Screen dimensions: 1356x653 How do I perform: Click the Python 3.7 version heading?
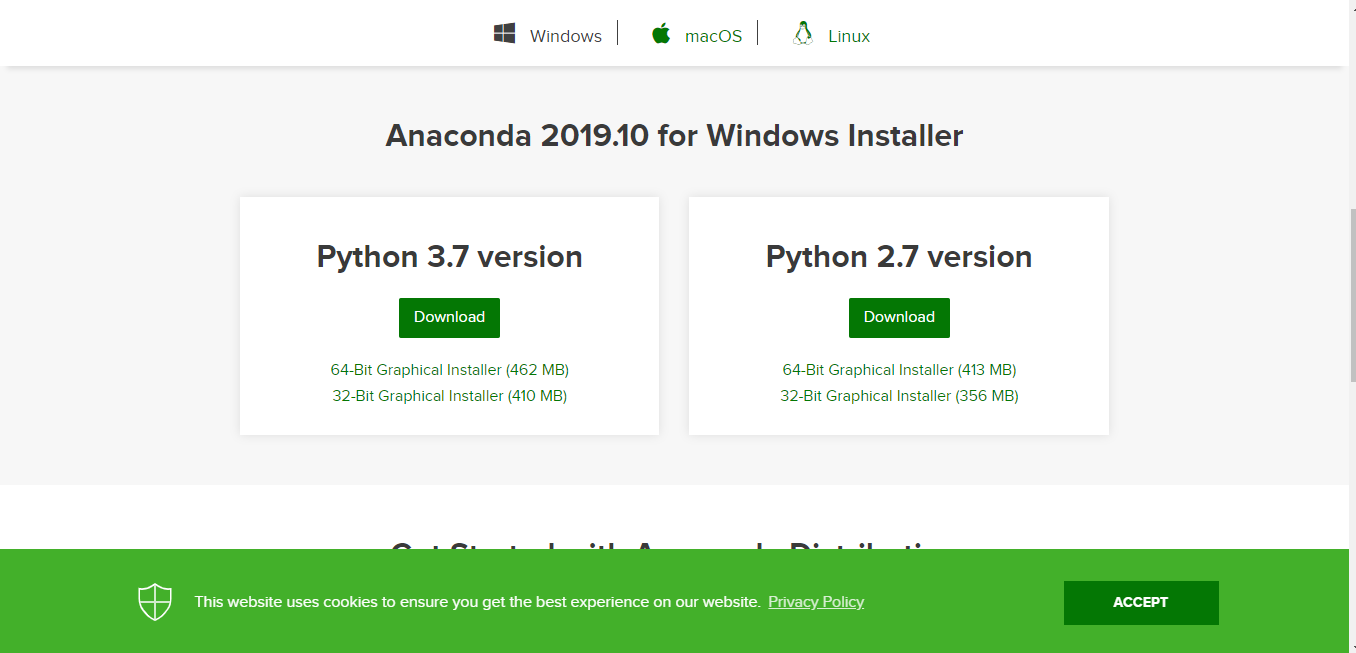[x=449, y=256]
